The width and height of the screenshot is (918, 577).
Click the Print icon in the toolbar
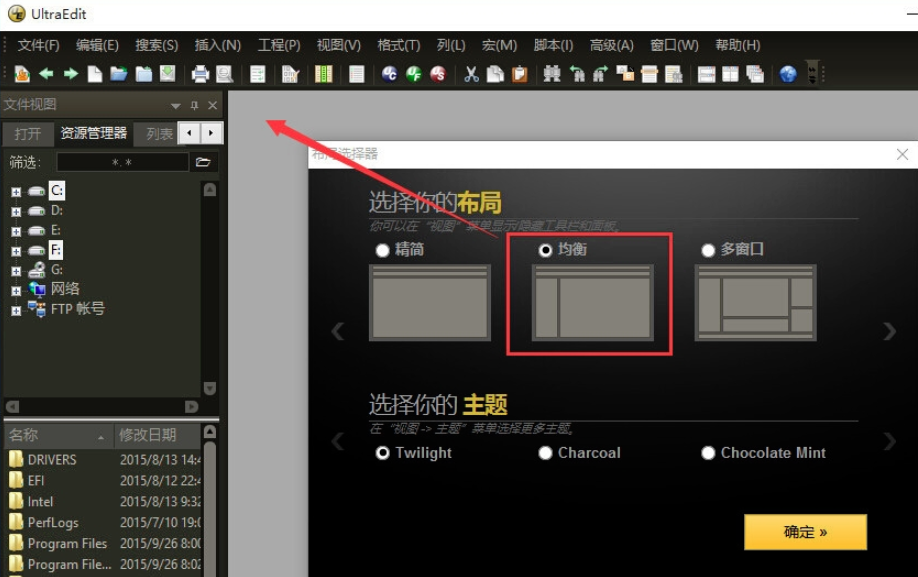point(200,74)
